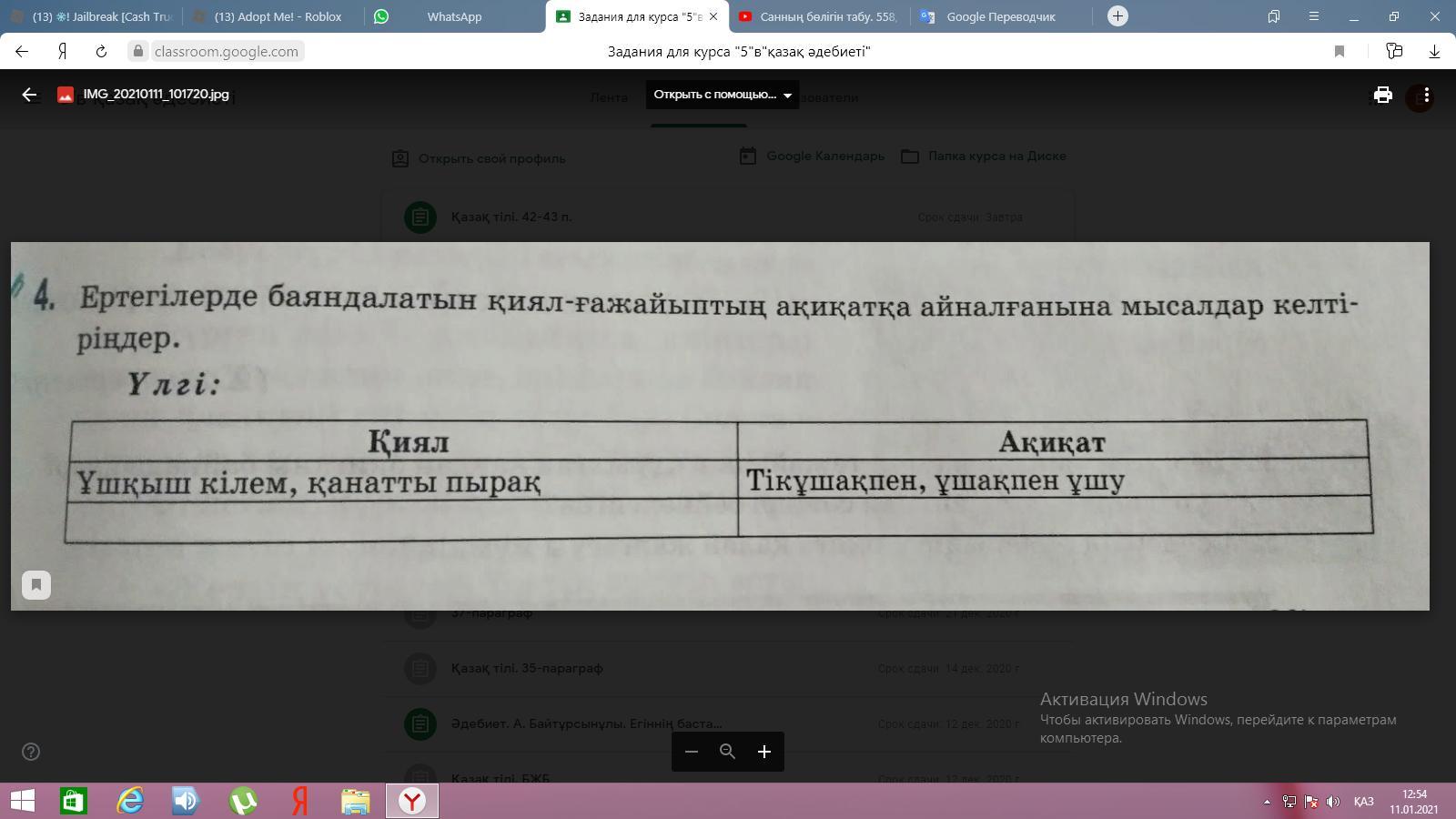Viewport: 1456px width, 819px height.
Task: Reset zoom with the magnifier icon
Action: pyautogui.click(x=727, y=752)
